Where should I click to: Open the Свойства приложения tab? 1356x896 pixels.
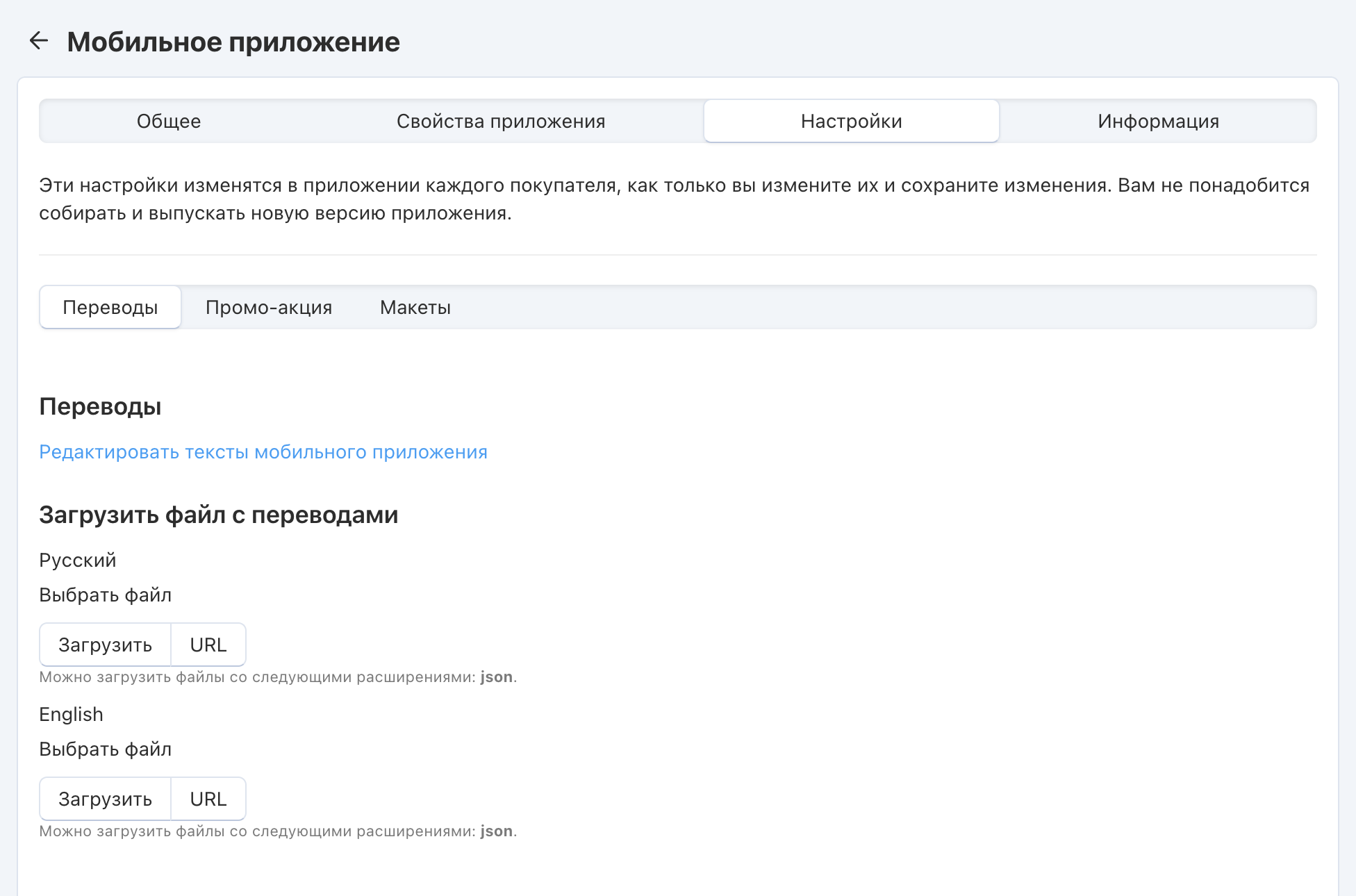[x=501, y=122]
